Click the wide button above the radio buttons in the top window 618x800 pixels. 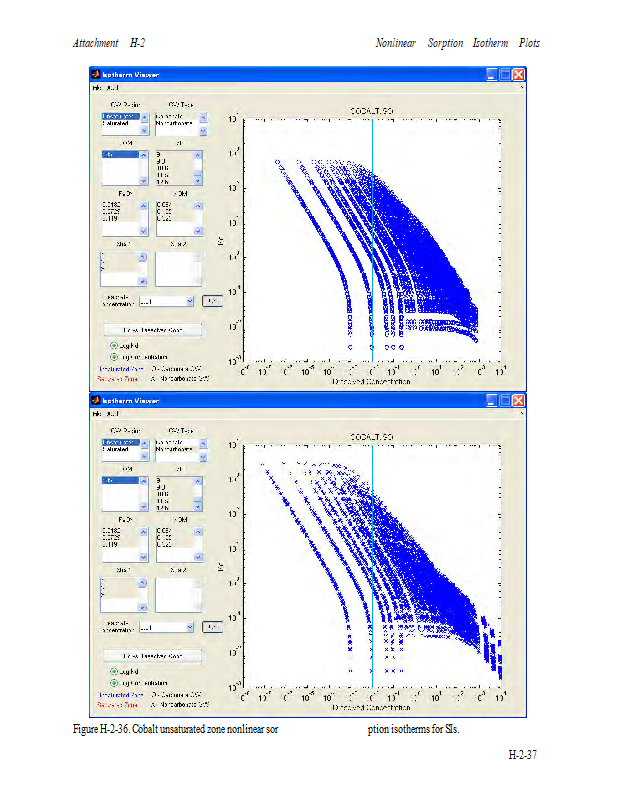(153, 329)
